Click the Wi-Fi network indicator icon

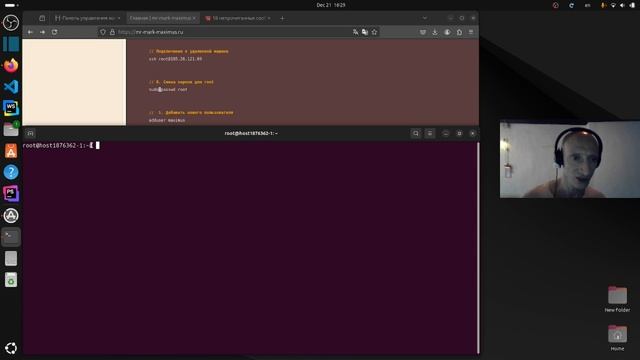pyautogui.click(x=613, y=5)
